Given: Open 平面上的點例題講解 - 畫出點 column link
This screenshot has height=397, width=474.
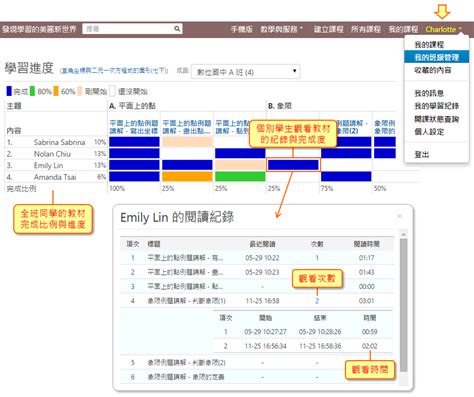Looking at the screenshot, I should 187,127.
